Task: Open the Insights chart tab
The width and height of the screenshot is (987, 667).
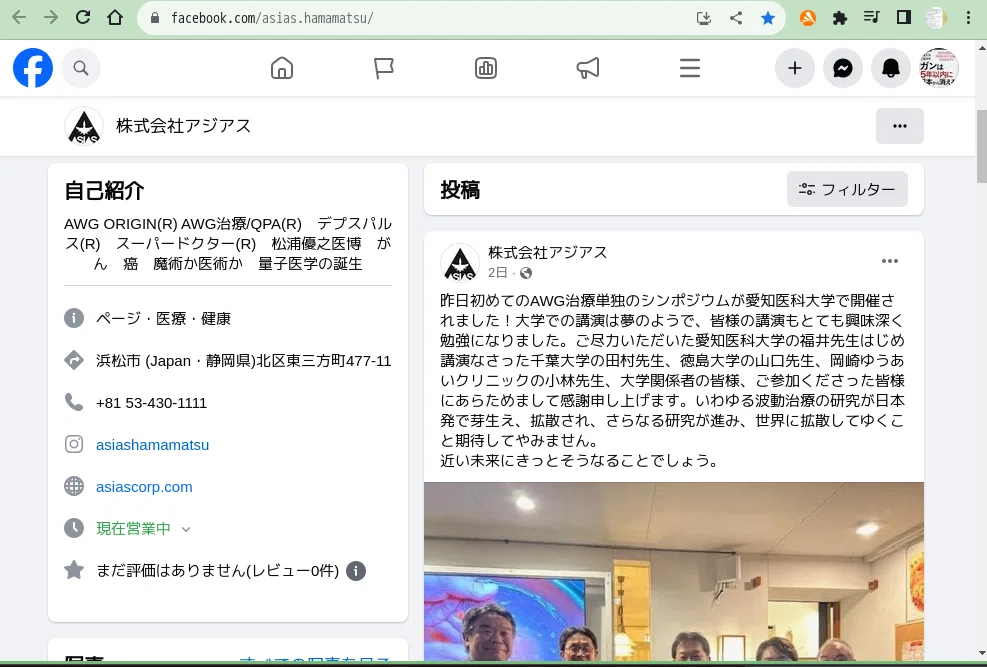Action: point(486,68)
